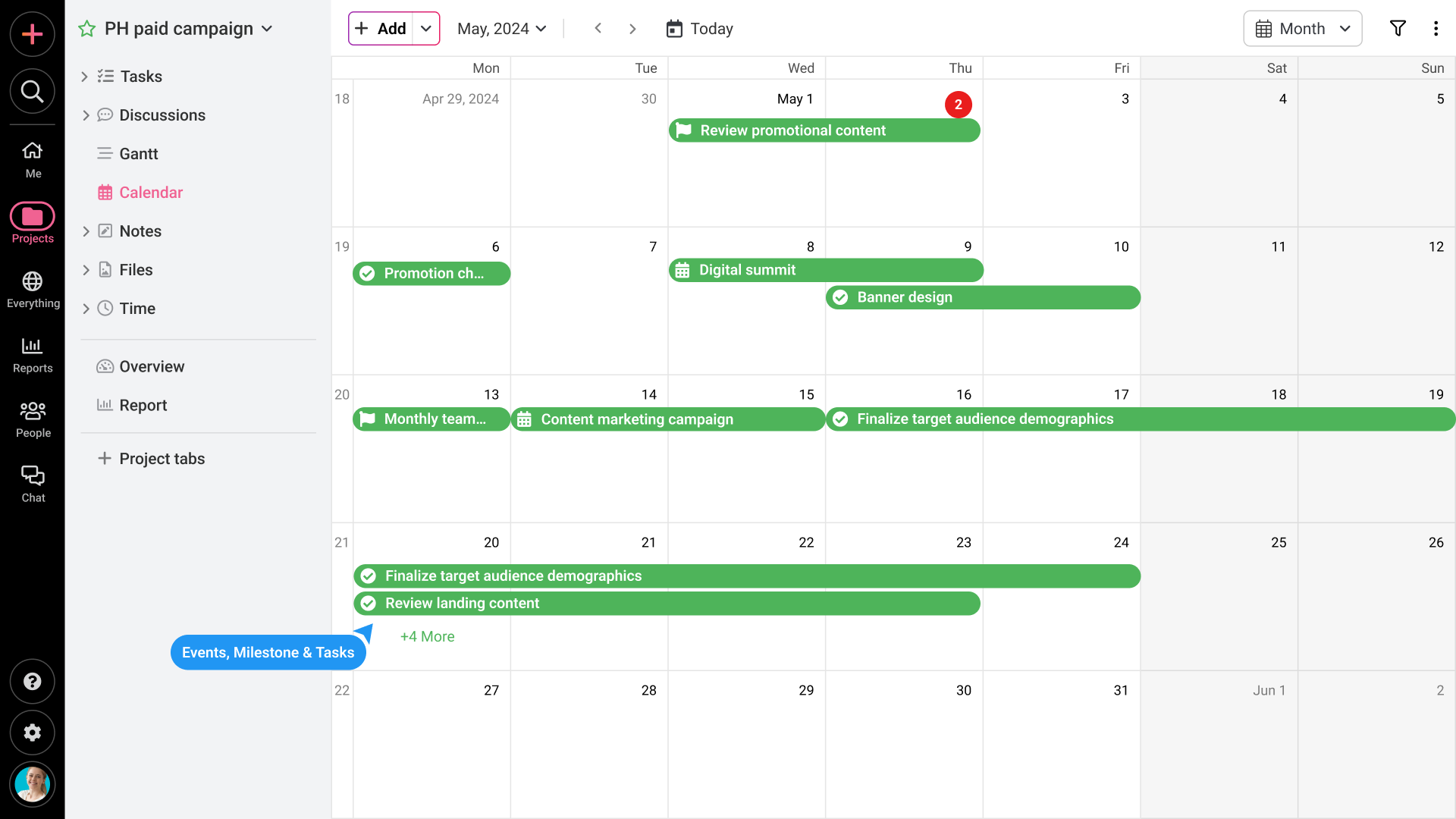
Task: Expand the Tasks section
Action: pyautogui.click(x=85, y=77)
